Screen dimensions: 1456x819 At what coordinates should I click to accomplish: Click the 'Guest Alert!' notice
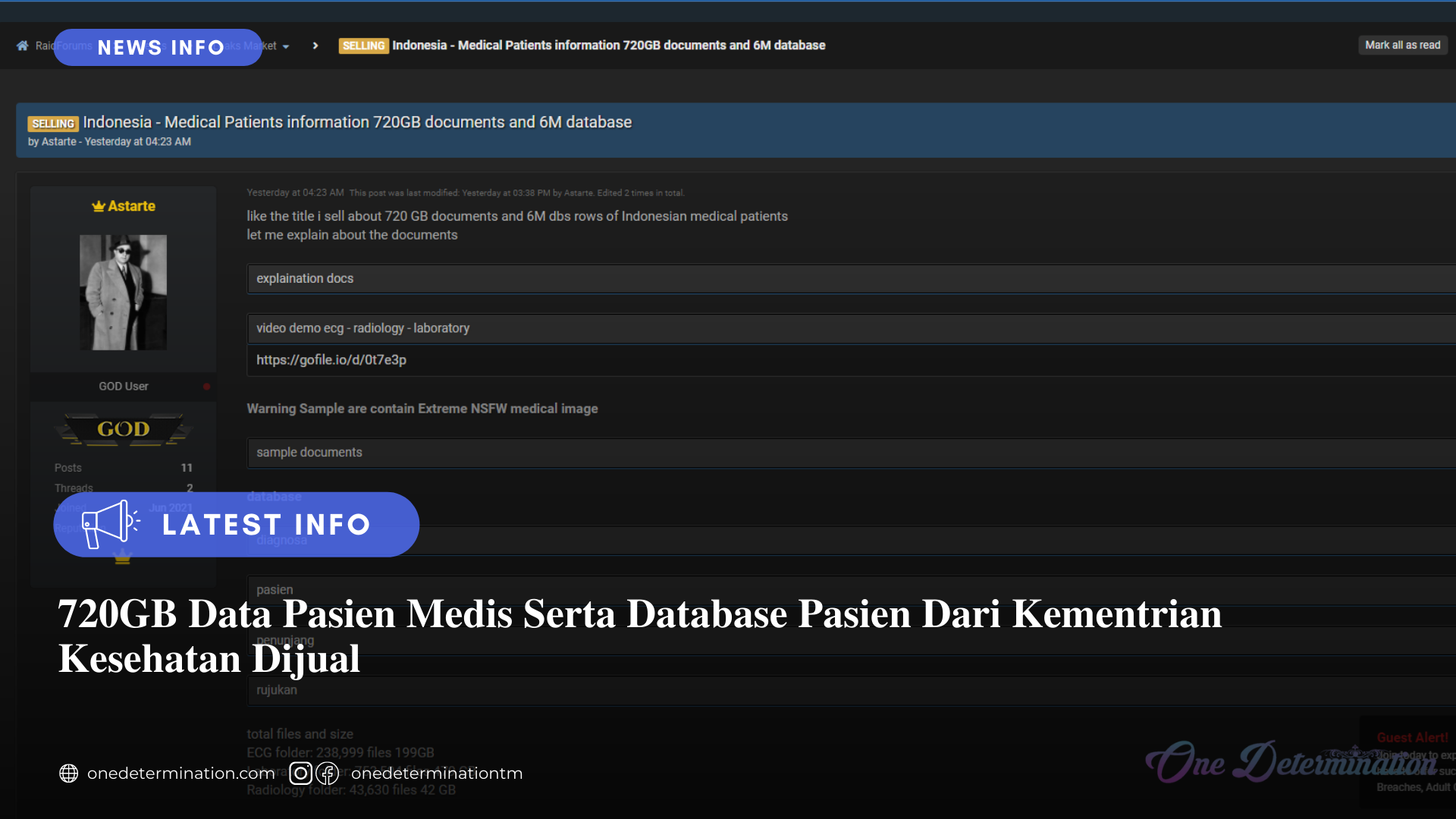[1412, 738]
